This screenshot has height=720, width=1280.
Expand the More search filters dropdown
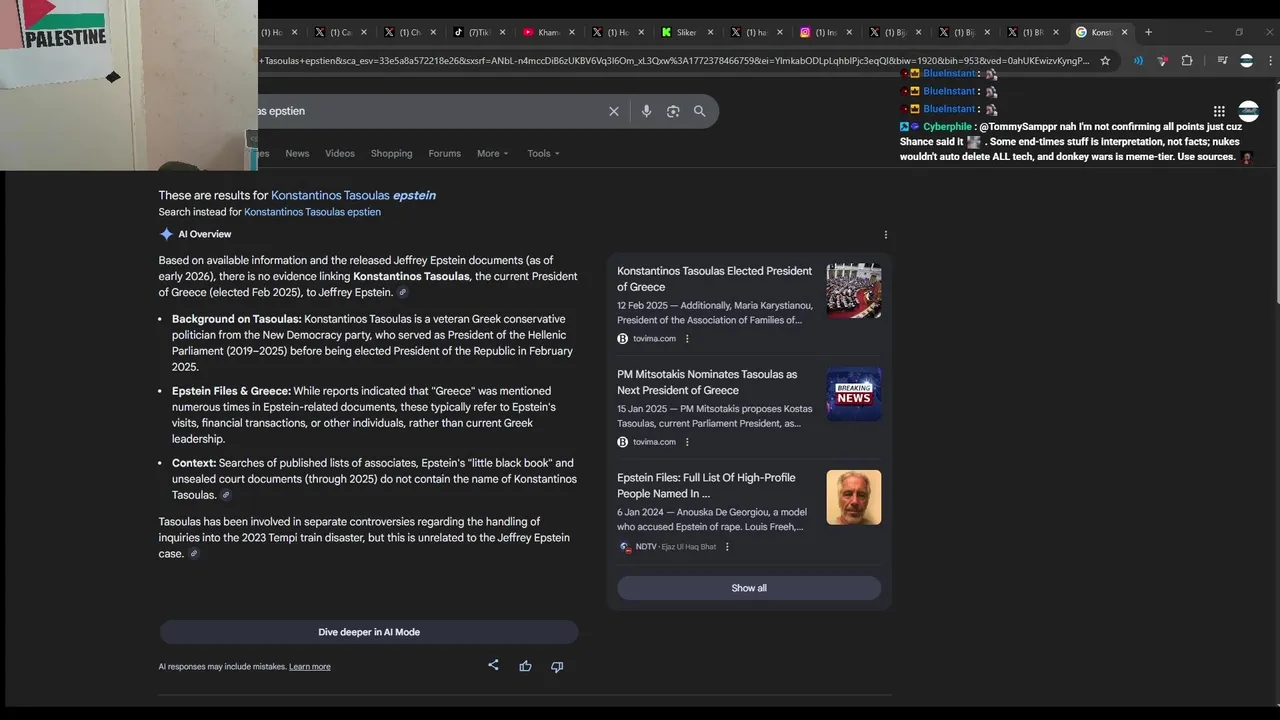493,153
